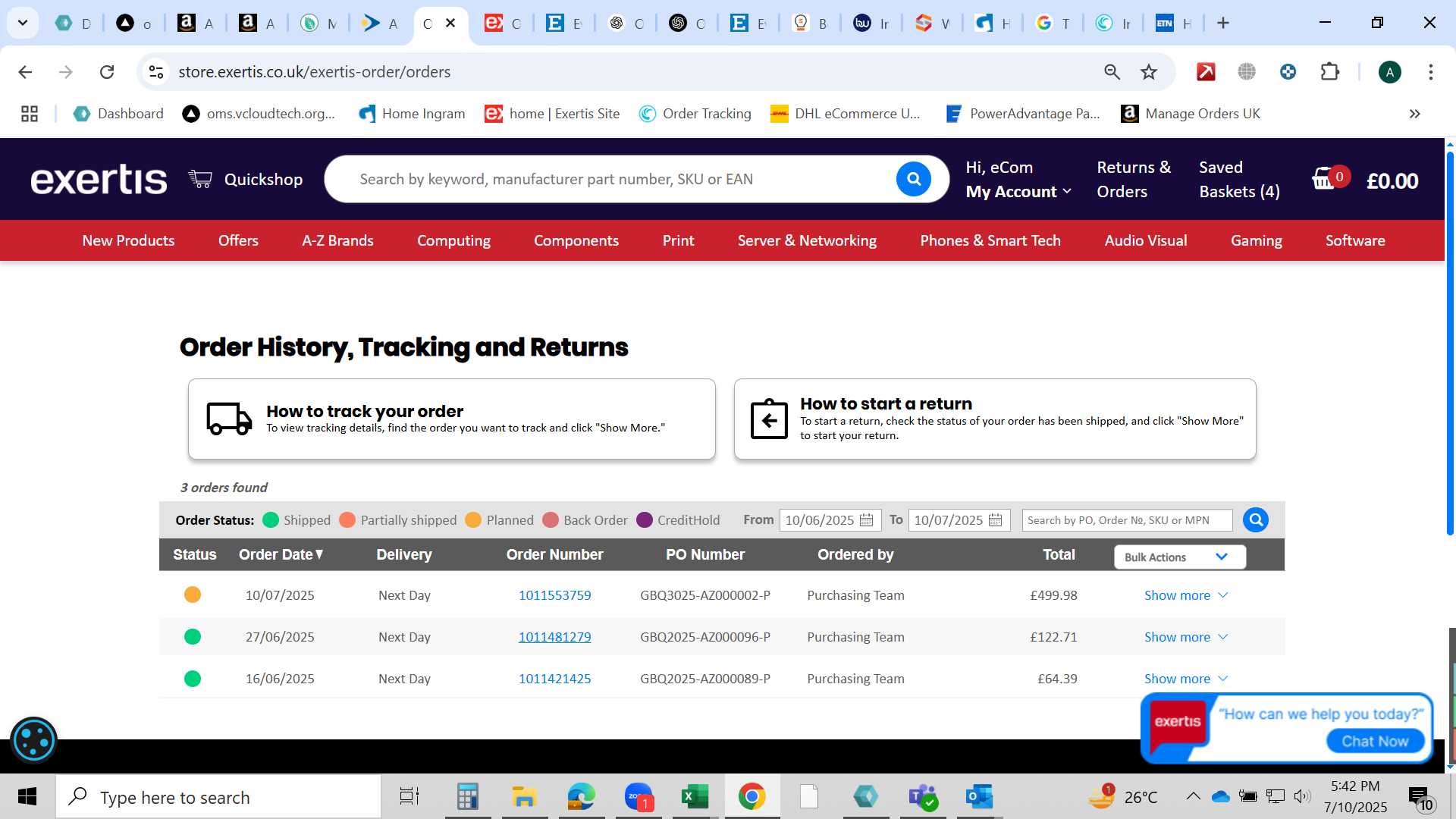Open the Chrome profile avatar
Viewport: 1456px width, 819px height.
(x=1389, y=72)
